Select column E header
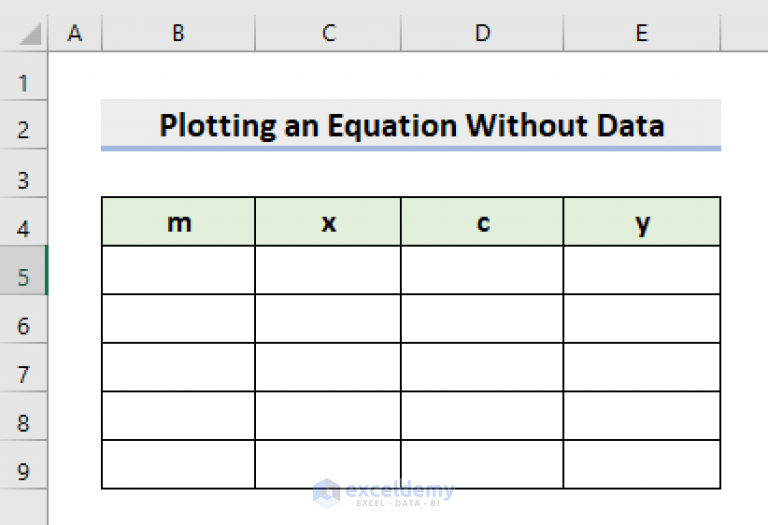This screenshot has height=525, width=768. [641, 33]
